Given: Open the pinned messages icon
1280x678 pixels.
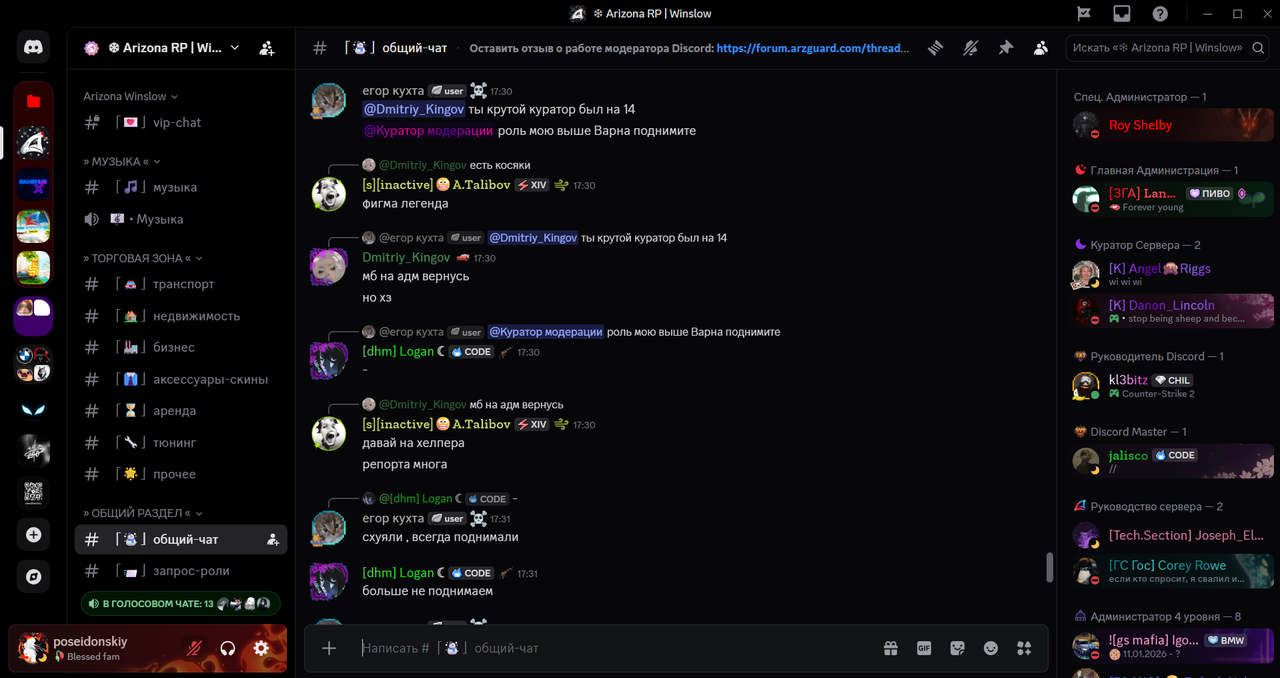Looking at the screenshot, I should coord(1006,47).
